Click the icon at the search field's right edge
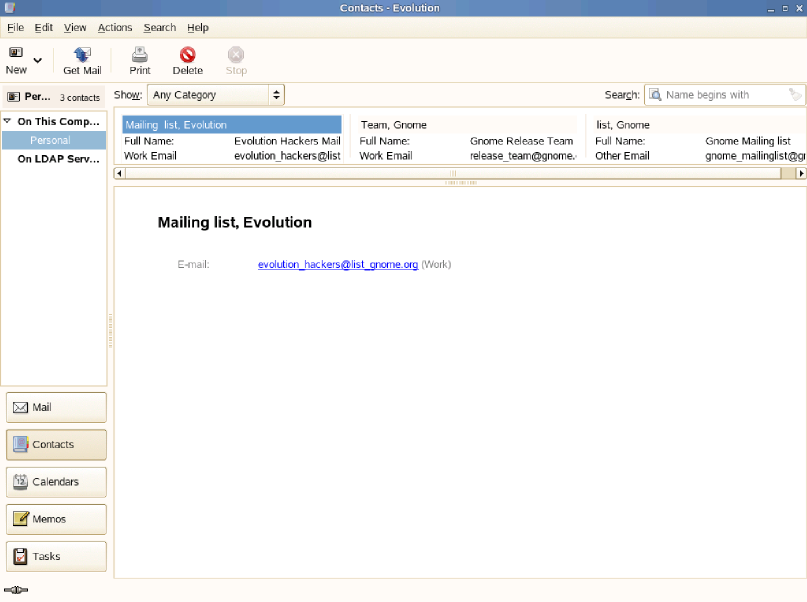The width and height of the screenshot is (807, 602). click(795, 94)
